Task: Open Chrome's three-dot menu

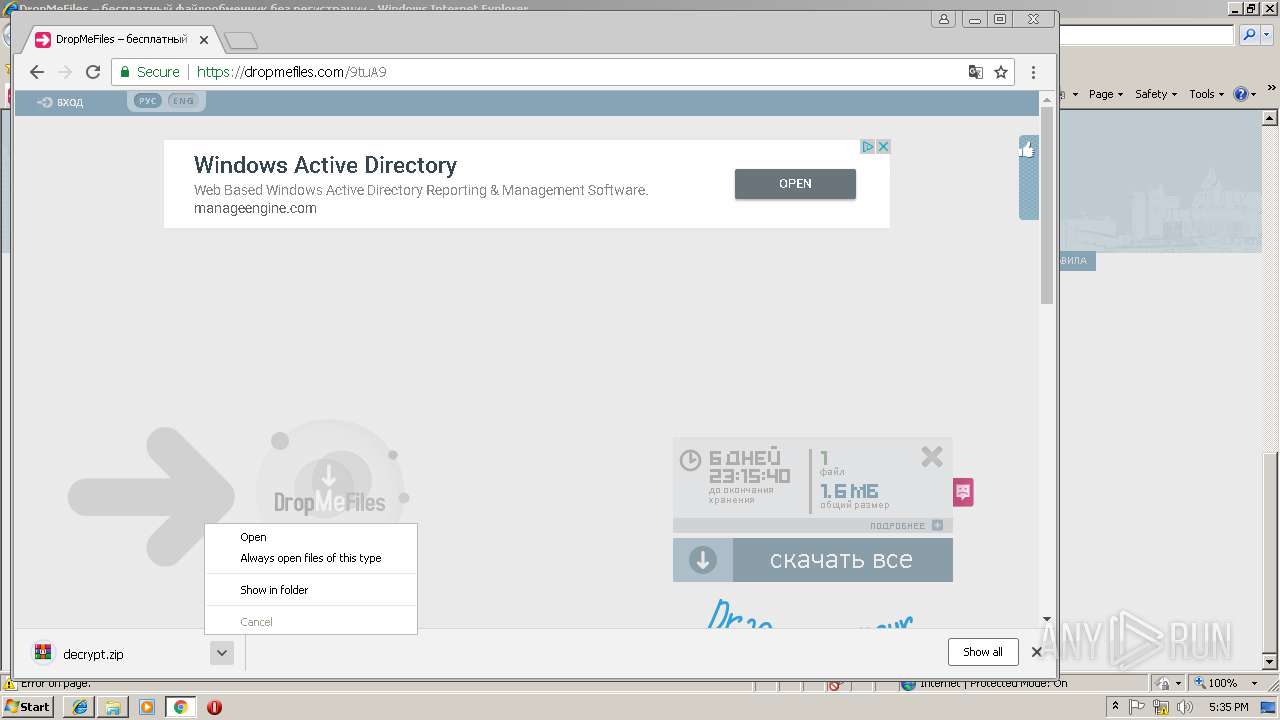Action: pyautogui.click(x=1033, y=72)
